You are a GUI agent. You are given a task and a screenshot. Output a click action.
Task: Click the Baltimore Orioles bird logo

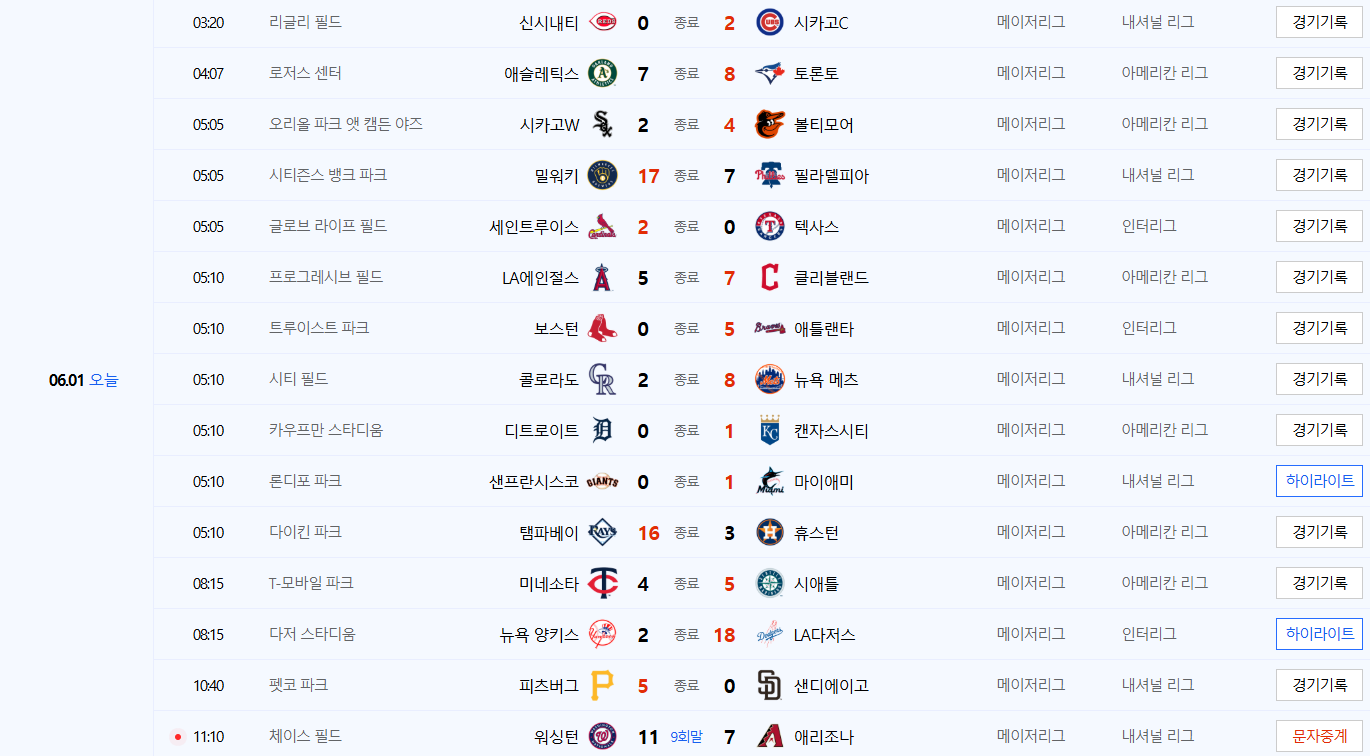[x=770, y=124]
